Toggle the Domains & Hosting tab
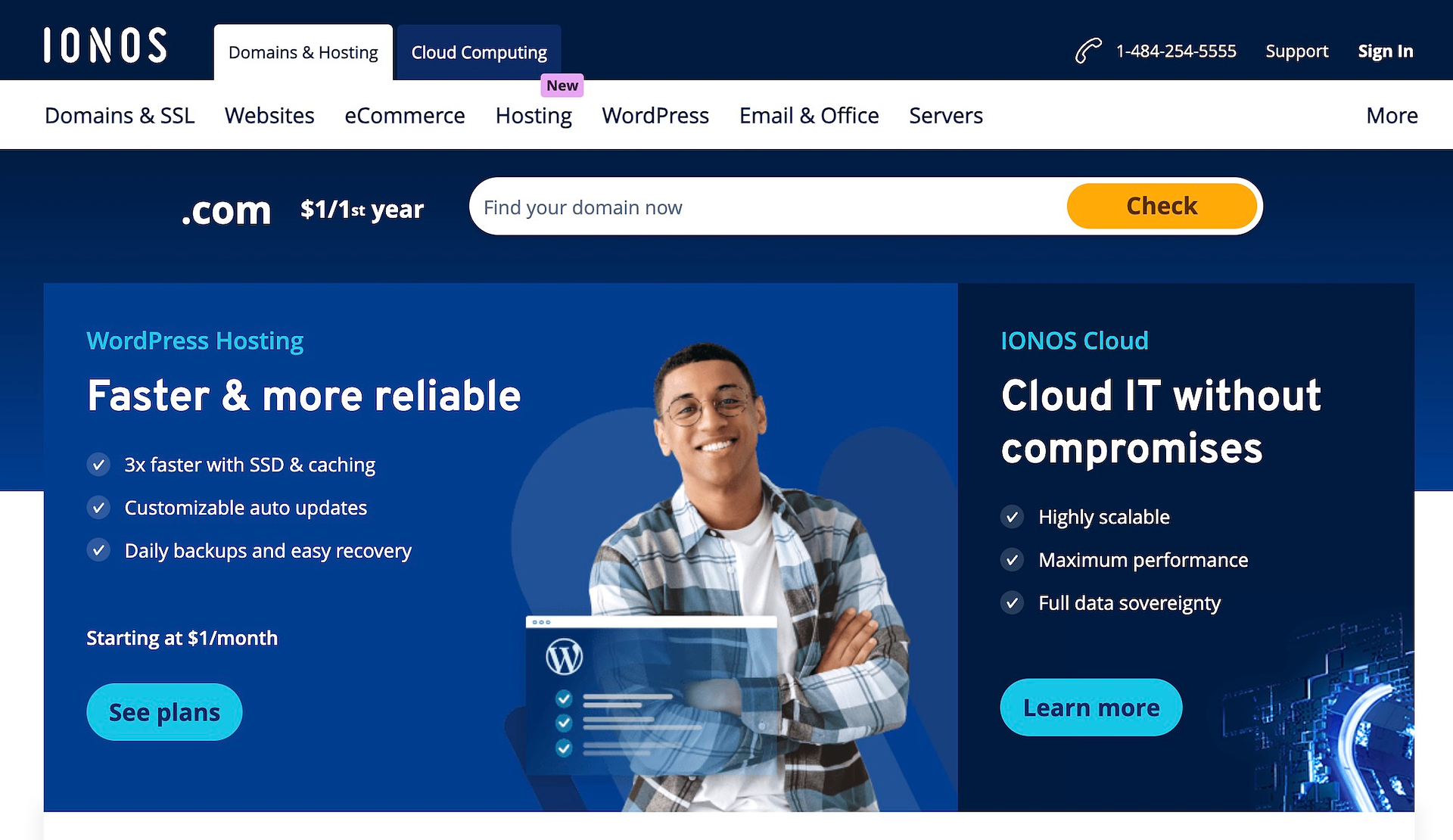Screen dimensions: 1453x840 click(301, 52)
